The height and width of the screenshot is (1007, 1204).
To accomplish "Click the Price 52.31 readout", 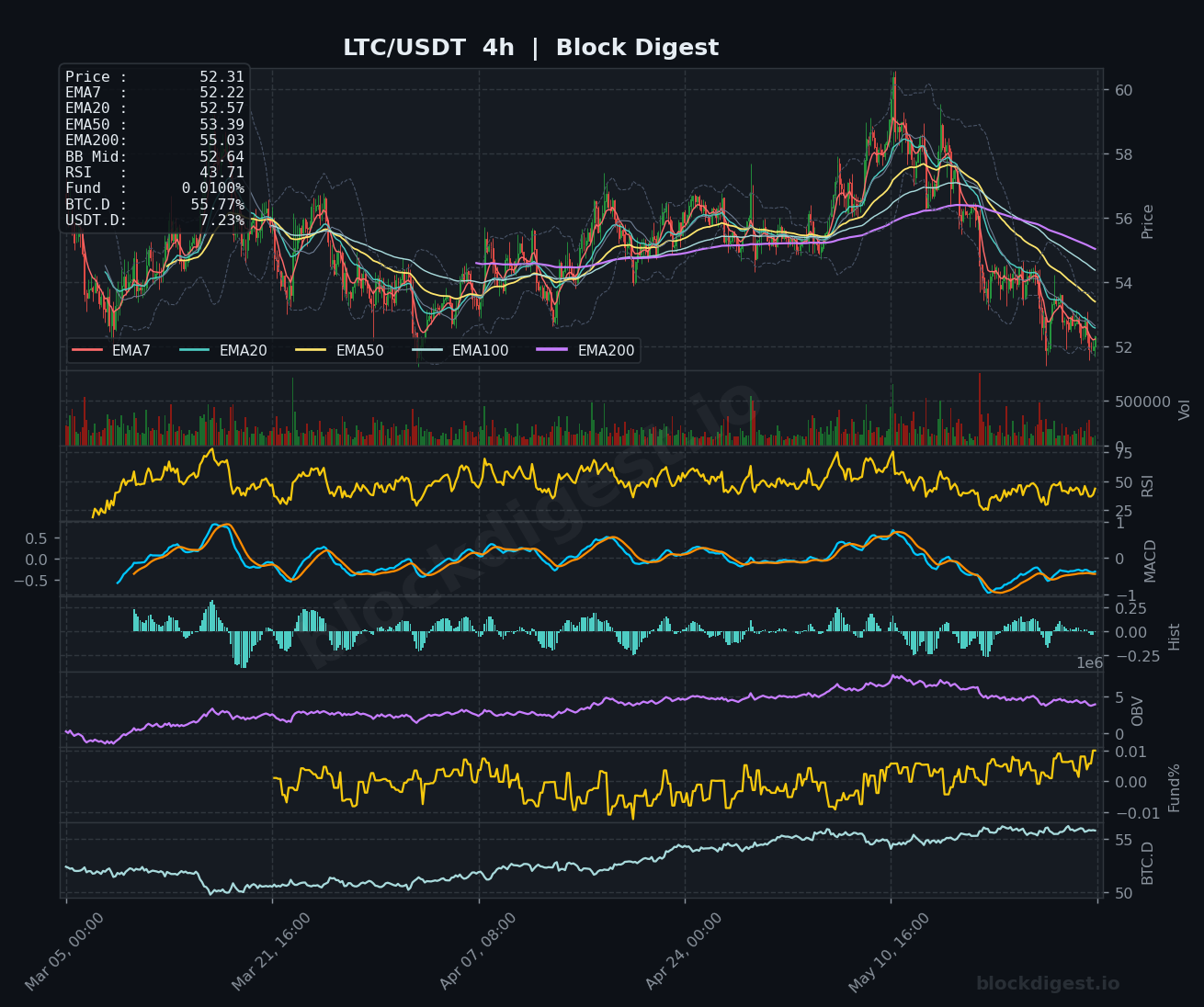I will click(x=154, y=77).
